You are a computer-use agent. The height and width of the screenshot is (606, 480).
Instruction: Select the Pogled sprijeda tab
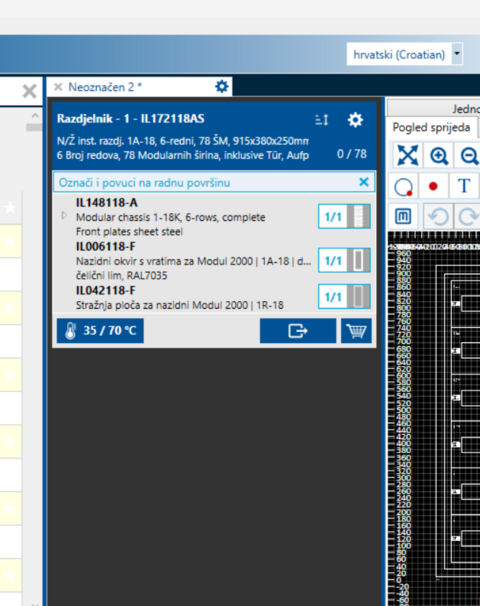coord(431,127)
